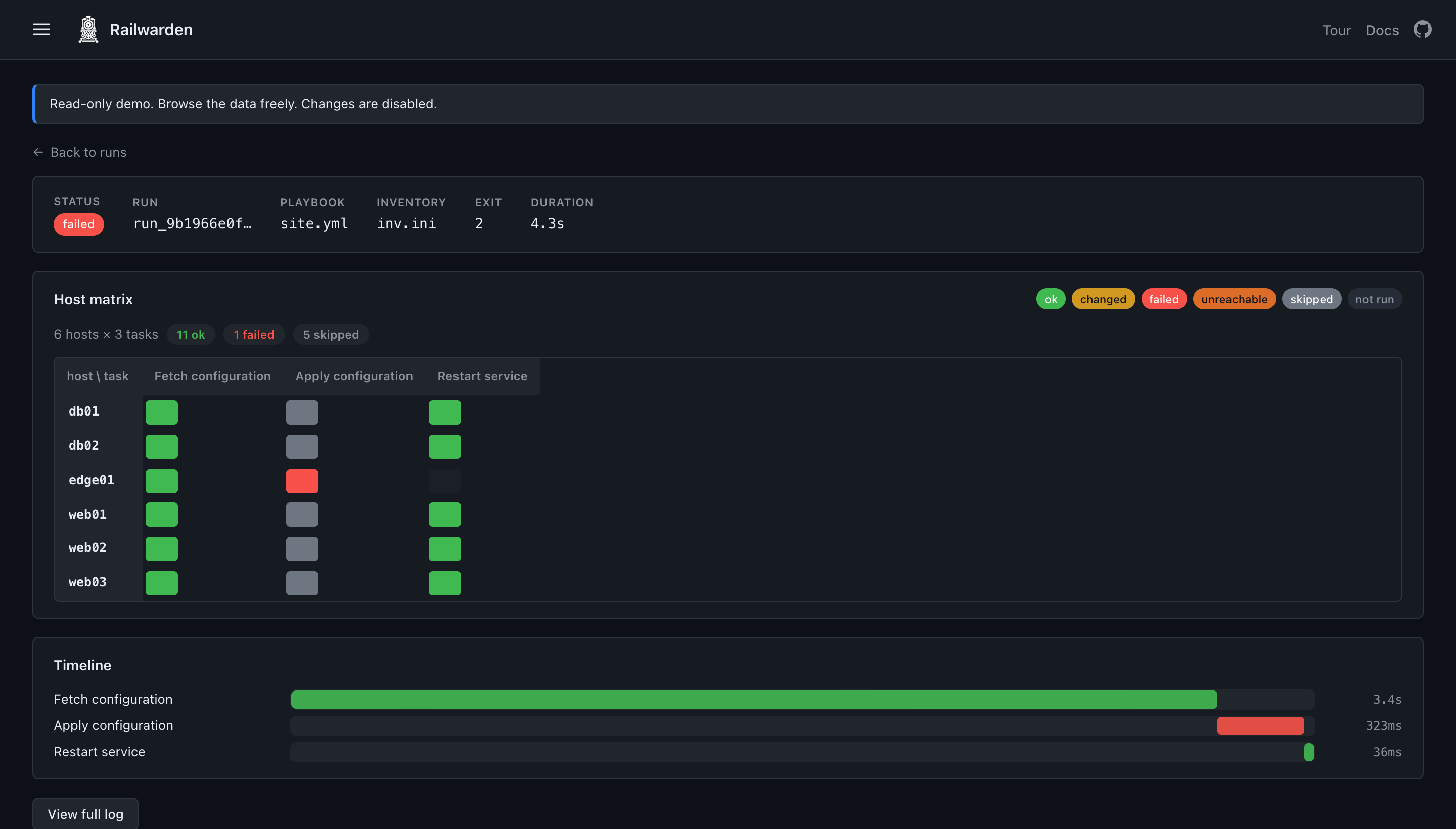Open db02 Restart service green cell
The image size is (1456, 829).
445,446
